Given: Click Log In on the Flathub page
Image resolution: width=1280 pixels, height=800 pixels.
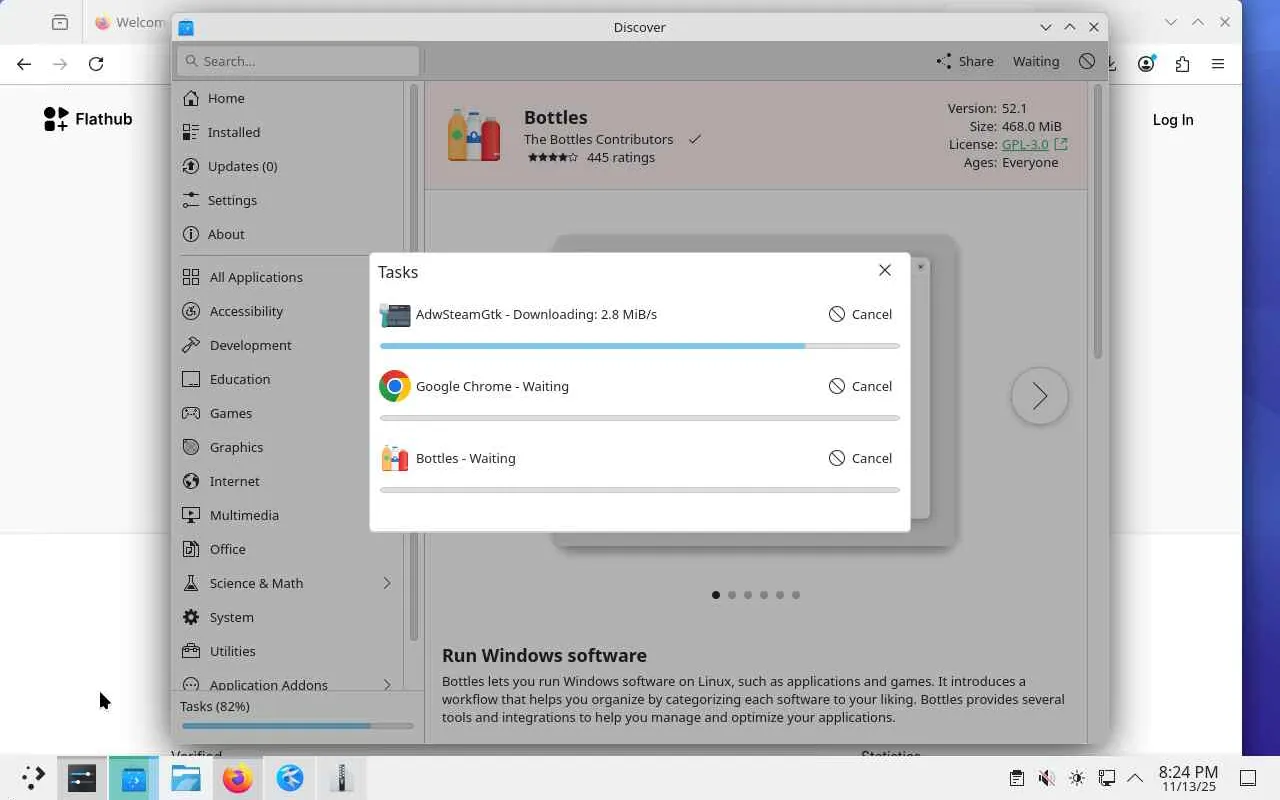Looking at the screenshot, I should pyautogui.click(x=1173, y=120).
